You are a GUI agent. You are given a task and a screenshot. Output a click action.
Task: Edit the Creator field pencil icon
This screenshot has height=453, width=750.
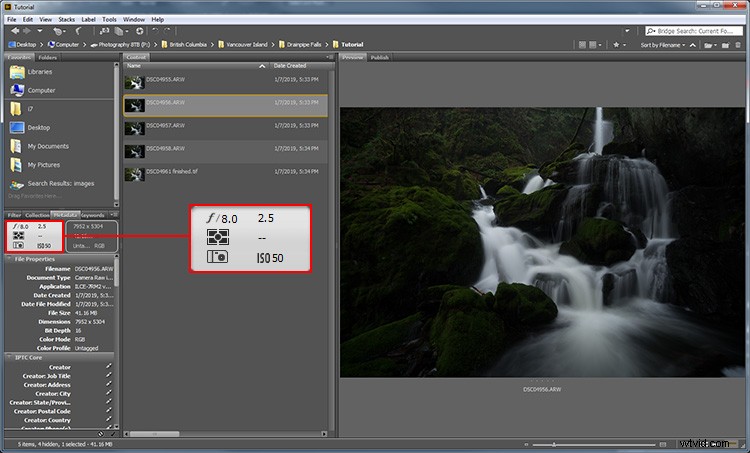coord(109,366)
